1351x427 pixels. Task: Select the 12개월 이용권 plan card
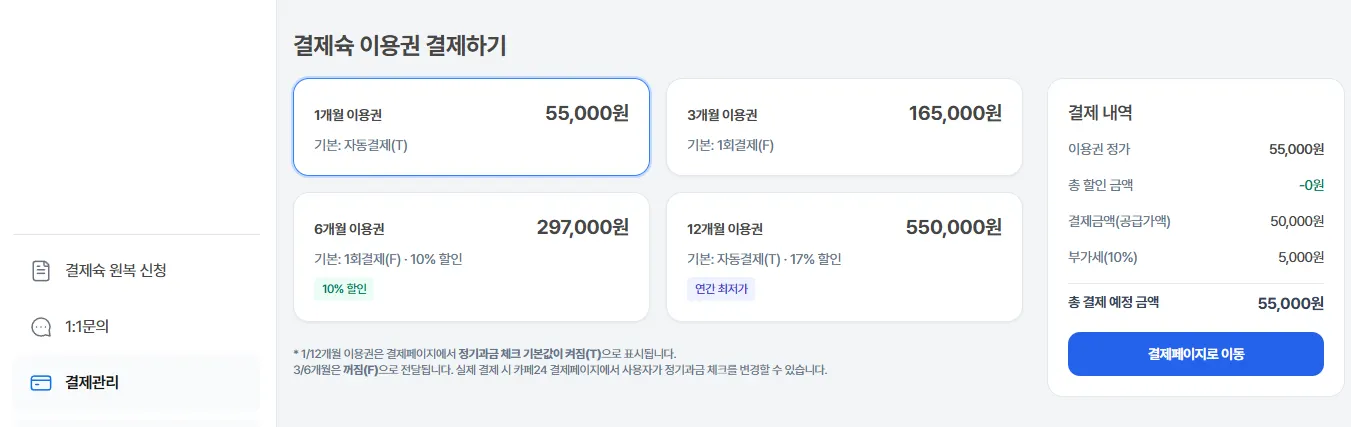844,257
